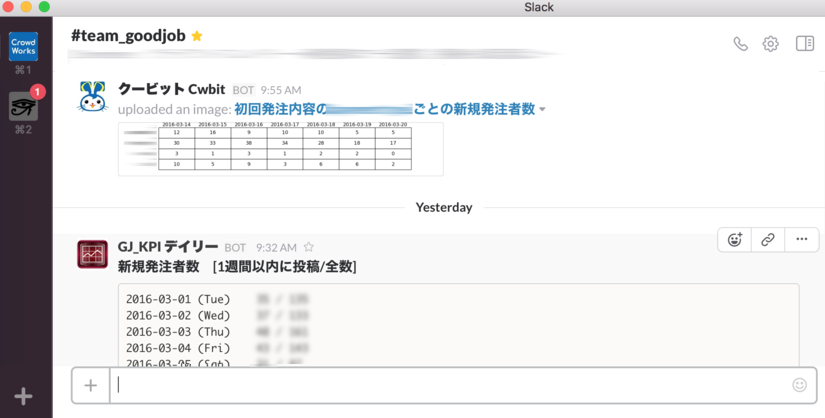Screen dimensions: 825x418
Task: Open the emoji picker in message box
Action: pyautogui.click(x=799, y=385)
